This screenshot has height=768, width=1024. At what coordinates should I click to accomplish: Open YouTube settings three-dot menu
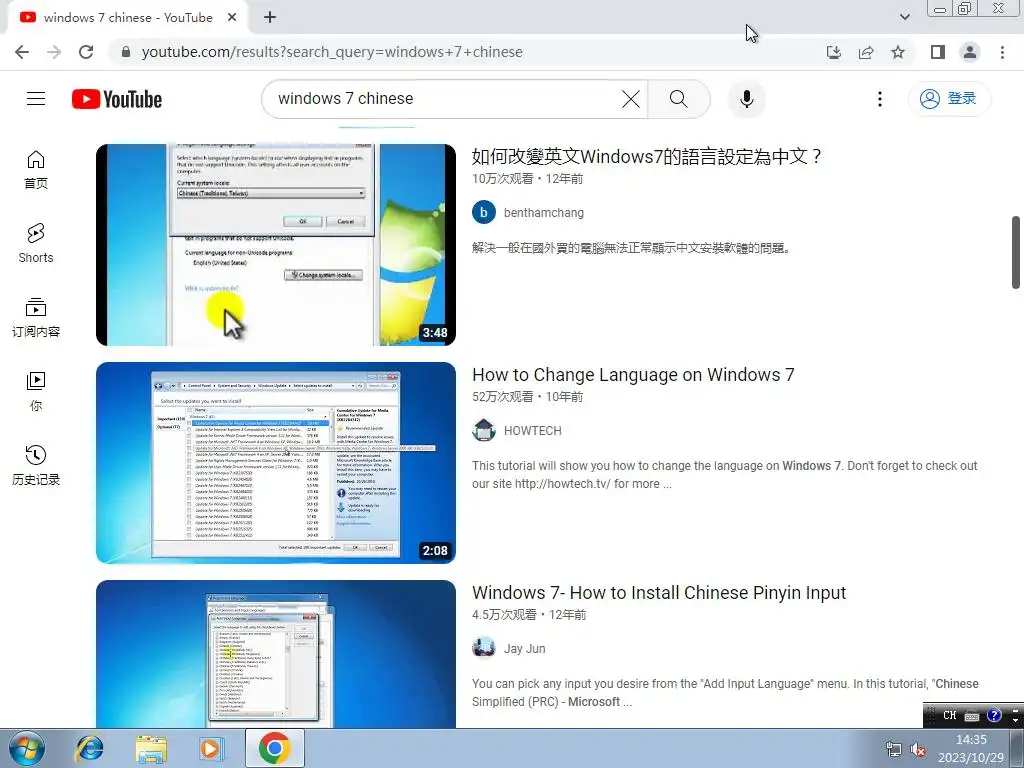coord(880,99)
